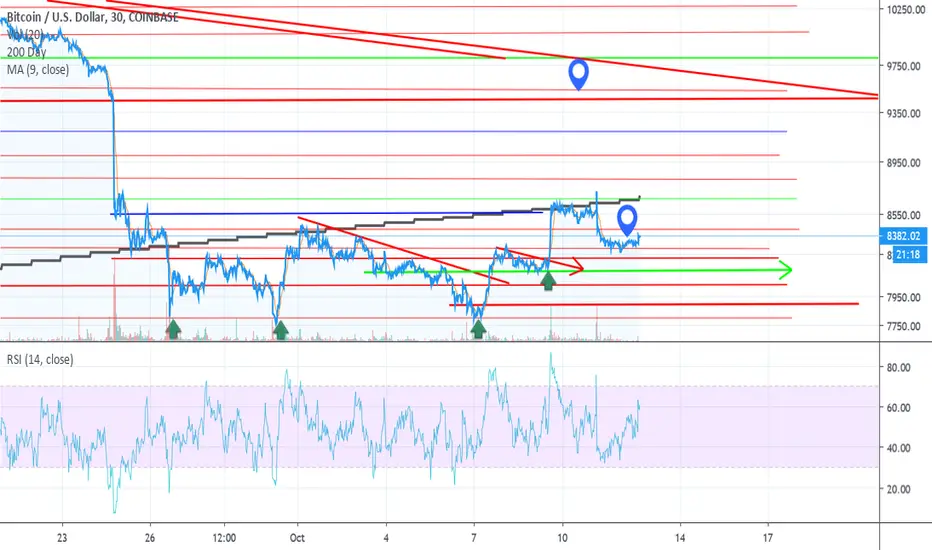Click the 23 date label on the time axis
The image size is (932, 550).
point(62,538)
